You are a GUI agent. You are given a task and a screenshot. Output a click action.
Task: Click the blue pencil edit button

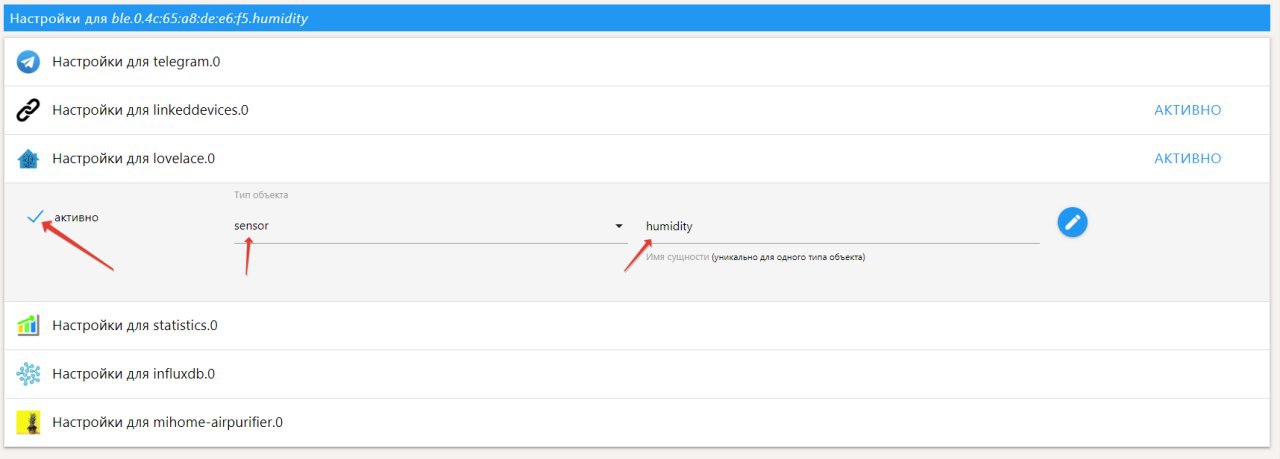1073,222
